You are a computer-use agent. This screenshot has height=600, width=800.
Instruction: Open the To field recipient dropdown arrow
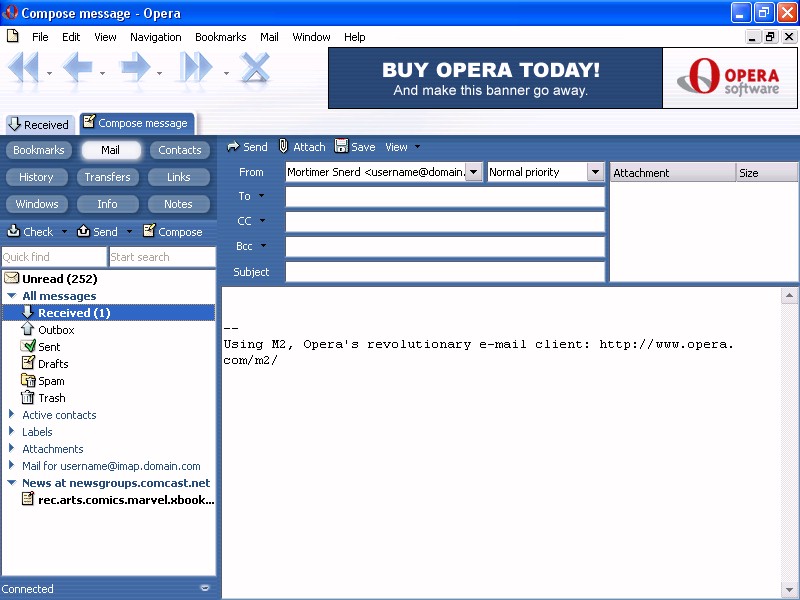tap(262, 196)
